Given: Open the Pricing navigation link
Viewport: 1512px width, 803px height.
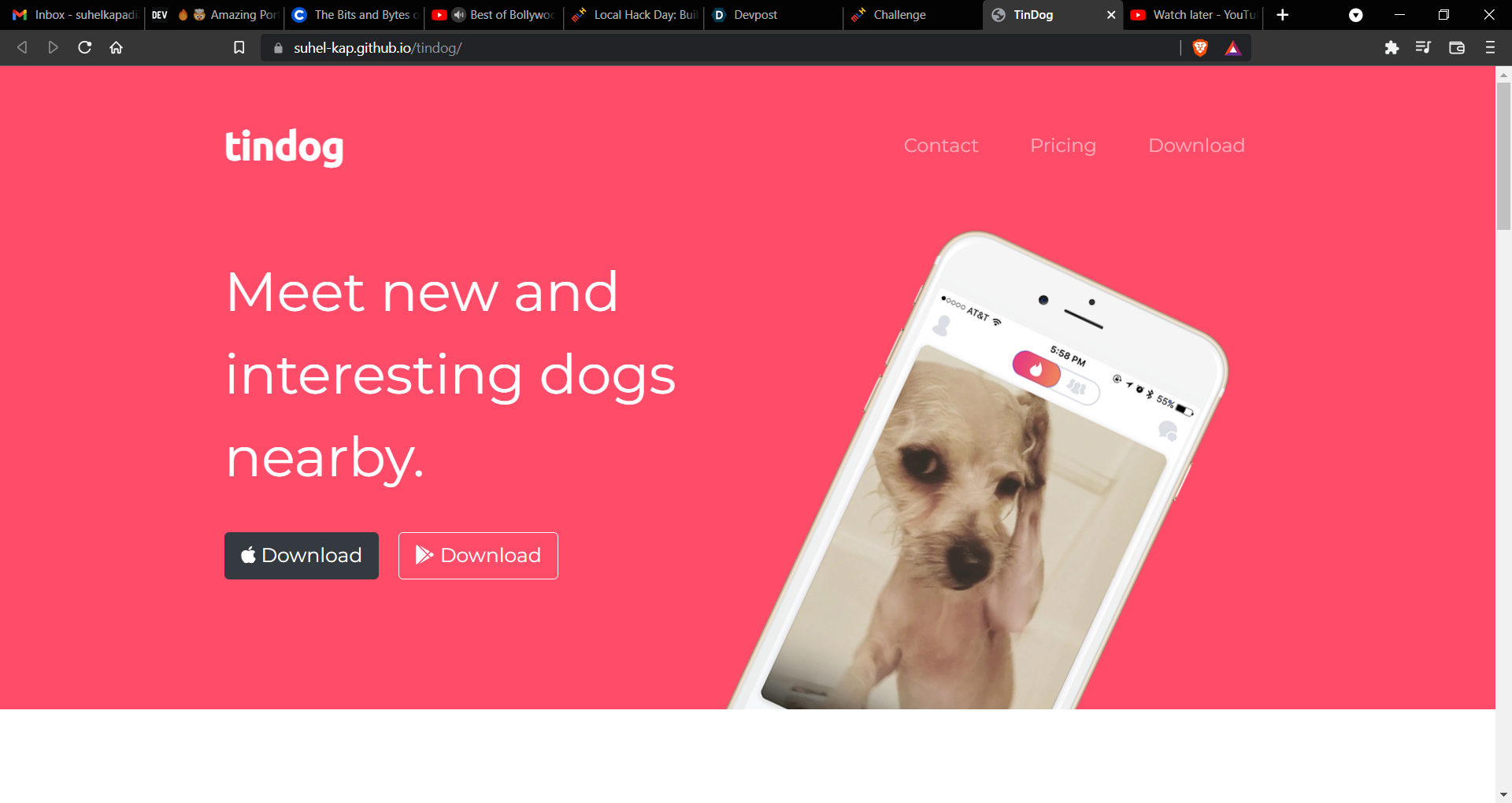Looking at the screenshot, I should 1063,146.
